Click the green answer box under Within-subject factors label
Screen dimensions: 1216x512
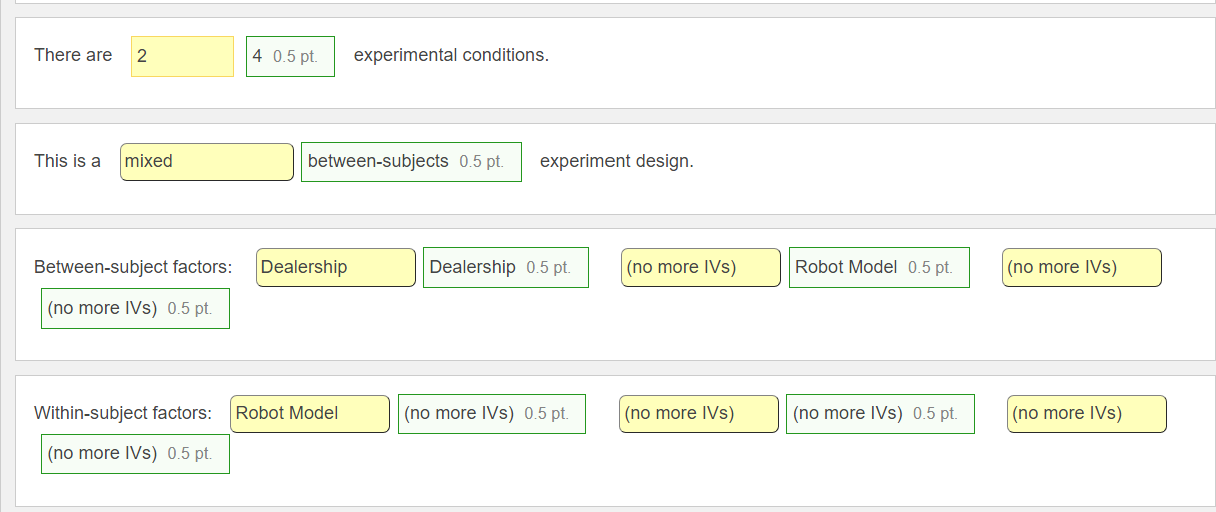point(135,454)
